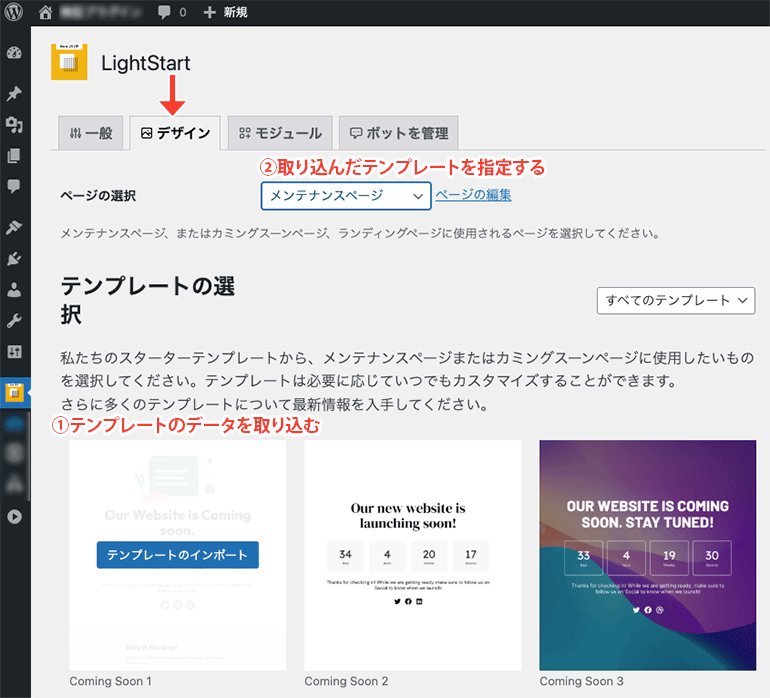
Task: Open Tools wrench icon in sidebar
Action: [x=14, y=321]
